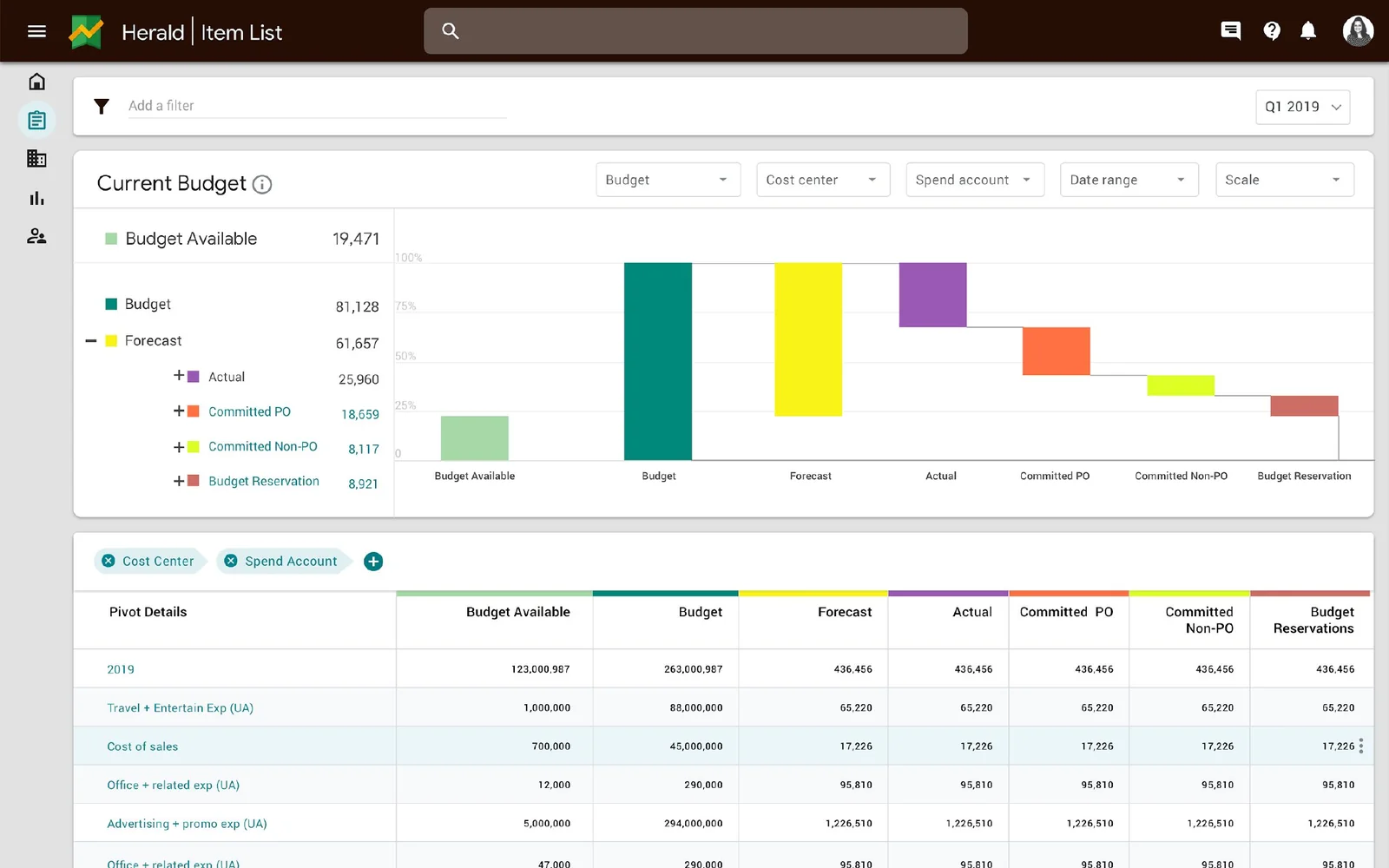The height and width of the screenshot is (868, 1389).
Task: Open the Spend account dropdown
Action: [975, 180]
